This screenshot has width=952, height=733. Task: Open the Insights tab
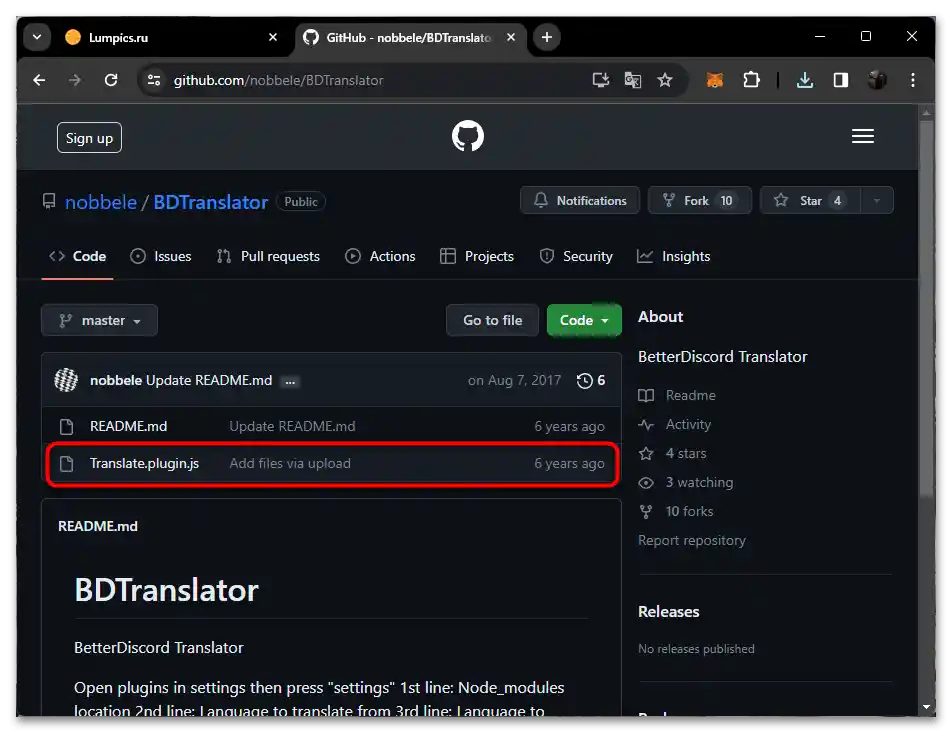673,256
